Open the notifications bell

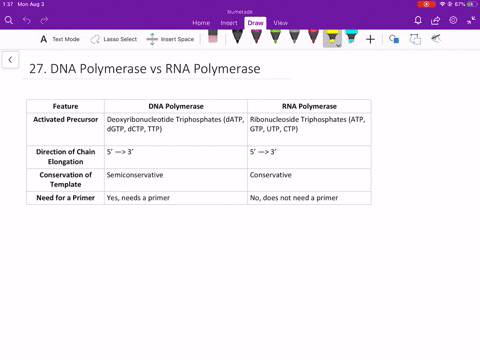pyautogui.click(x=418, y=21)
